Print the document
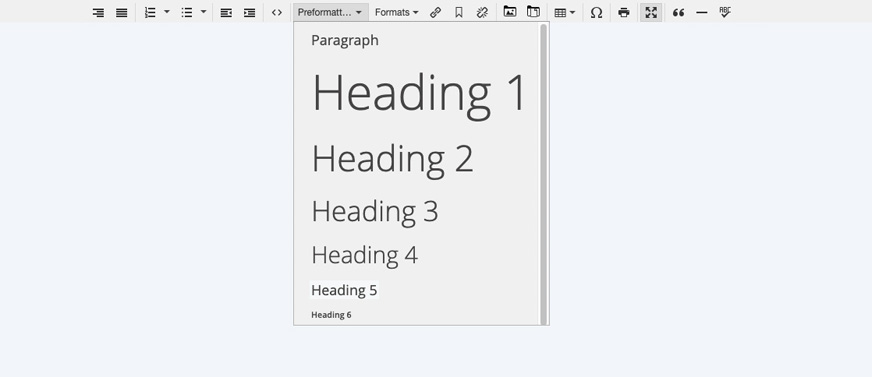 coord(624,12)
